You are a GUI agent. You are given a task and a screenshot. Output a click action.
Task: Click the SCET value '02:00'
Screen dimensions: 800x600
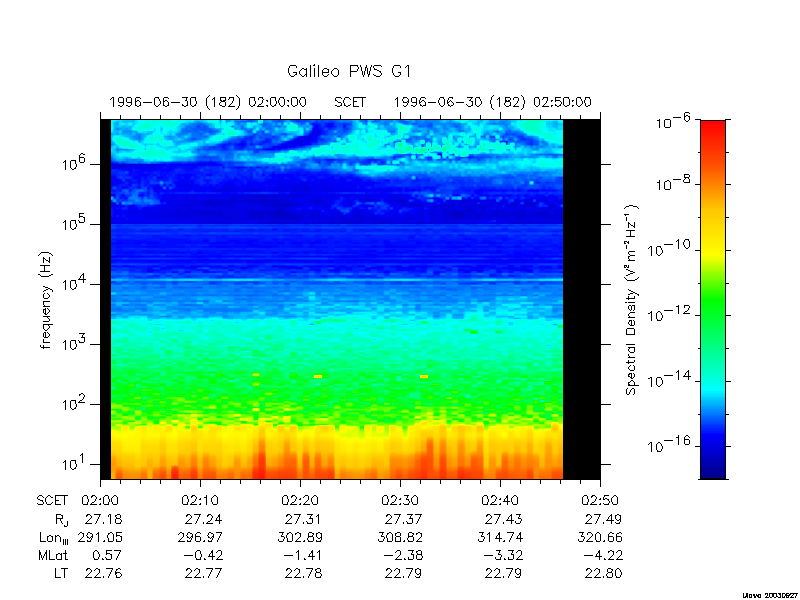101,501
